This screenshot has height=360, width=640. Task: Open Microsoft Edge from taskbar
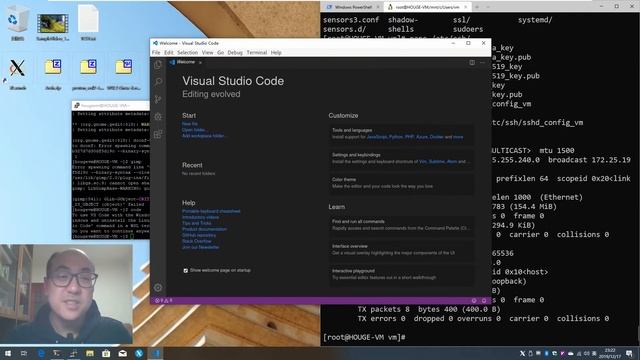[41, 353]
